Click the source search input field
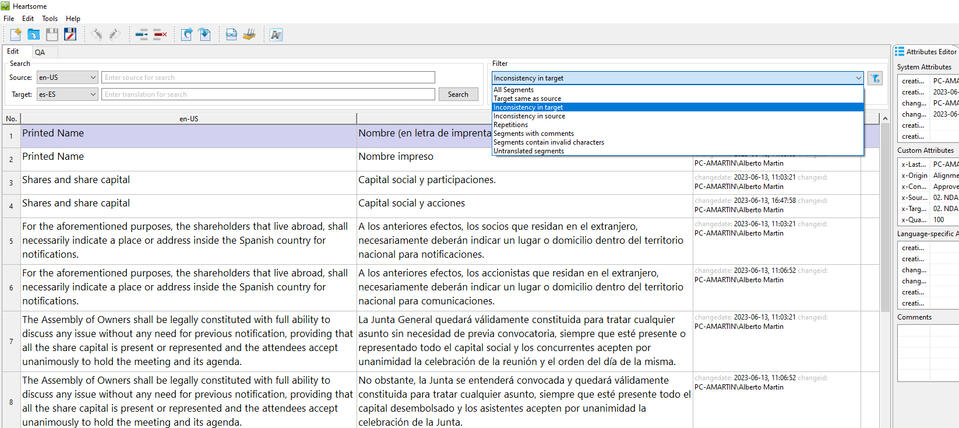The width and height of the screenshot is (959, 428). [268, 77]
